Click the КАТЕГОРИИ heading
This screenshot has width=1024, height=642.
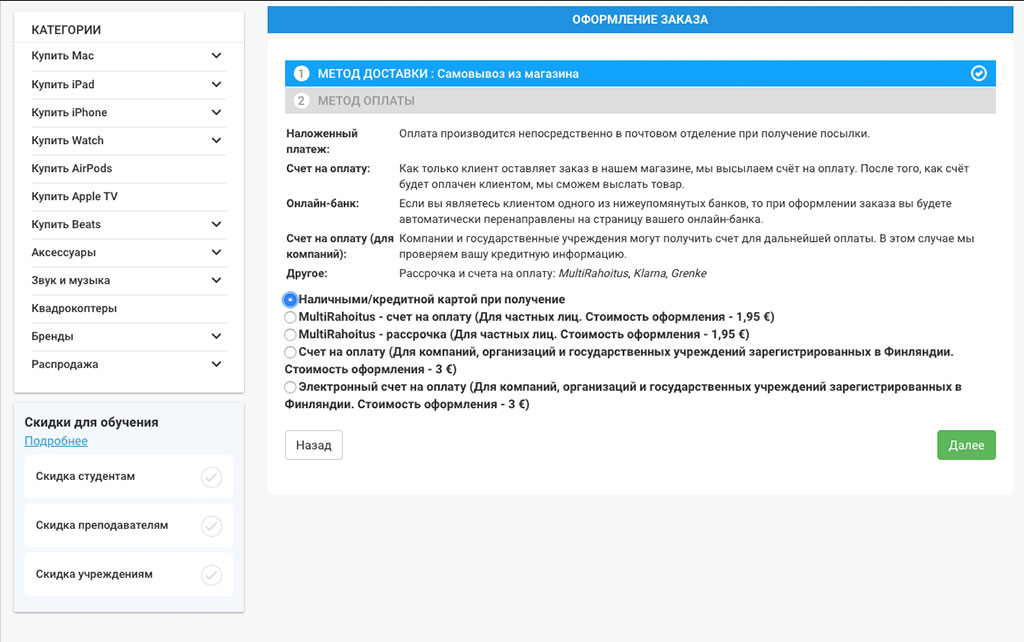(66, 29)
